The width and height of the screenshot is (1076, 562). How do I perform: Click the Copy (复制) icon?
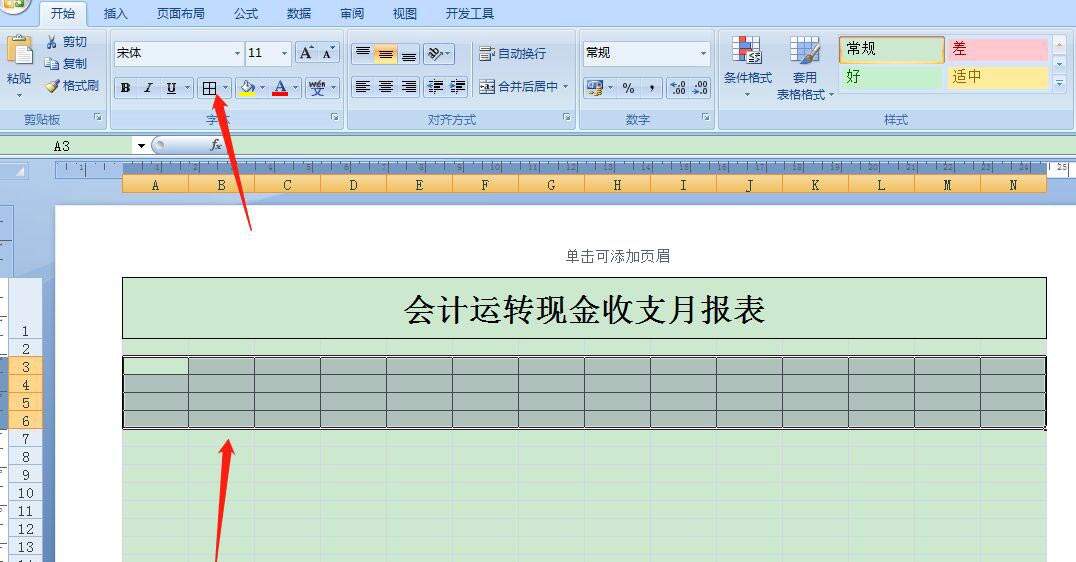51,64
